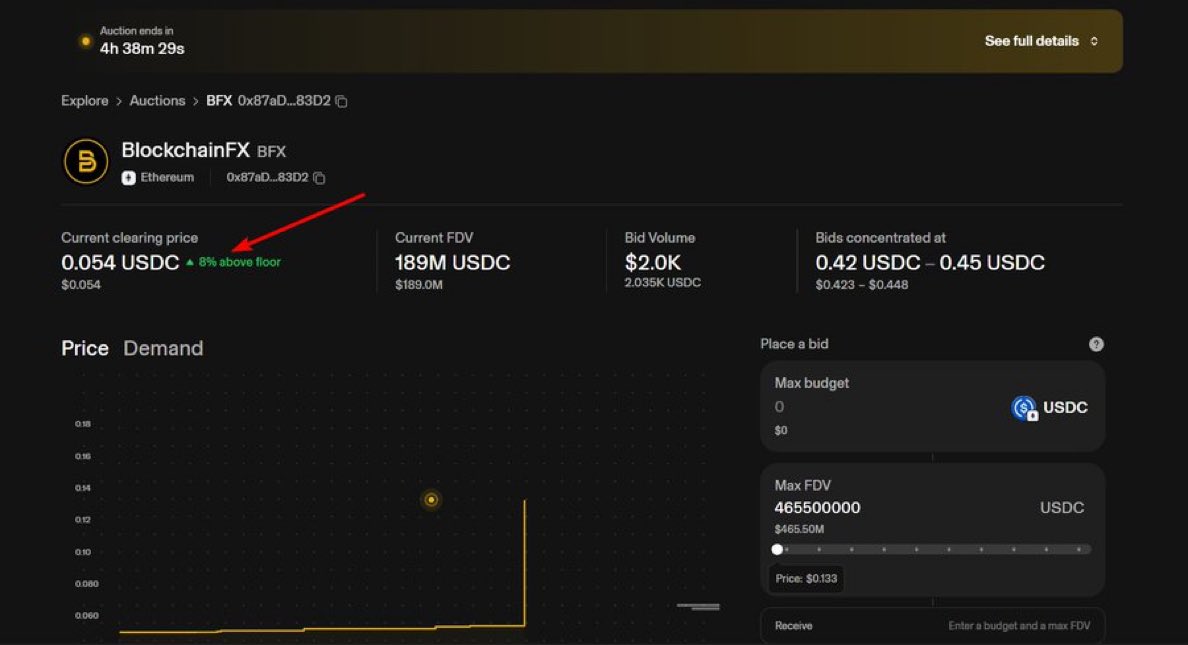Image resolution: width=1188 pixels, height=645 pixels.
Task: Copy address icon next to breadcrumb BFX
Action: (342, 102)
